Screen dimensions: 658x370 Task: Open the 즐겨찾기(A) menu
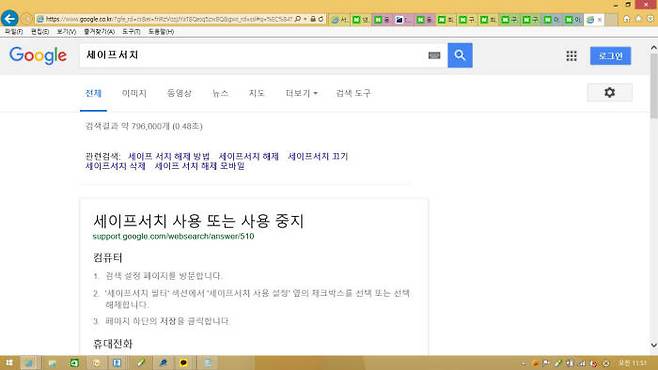tap(99, 31)
